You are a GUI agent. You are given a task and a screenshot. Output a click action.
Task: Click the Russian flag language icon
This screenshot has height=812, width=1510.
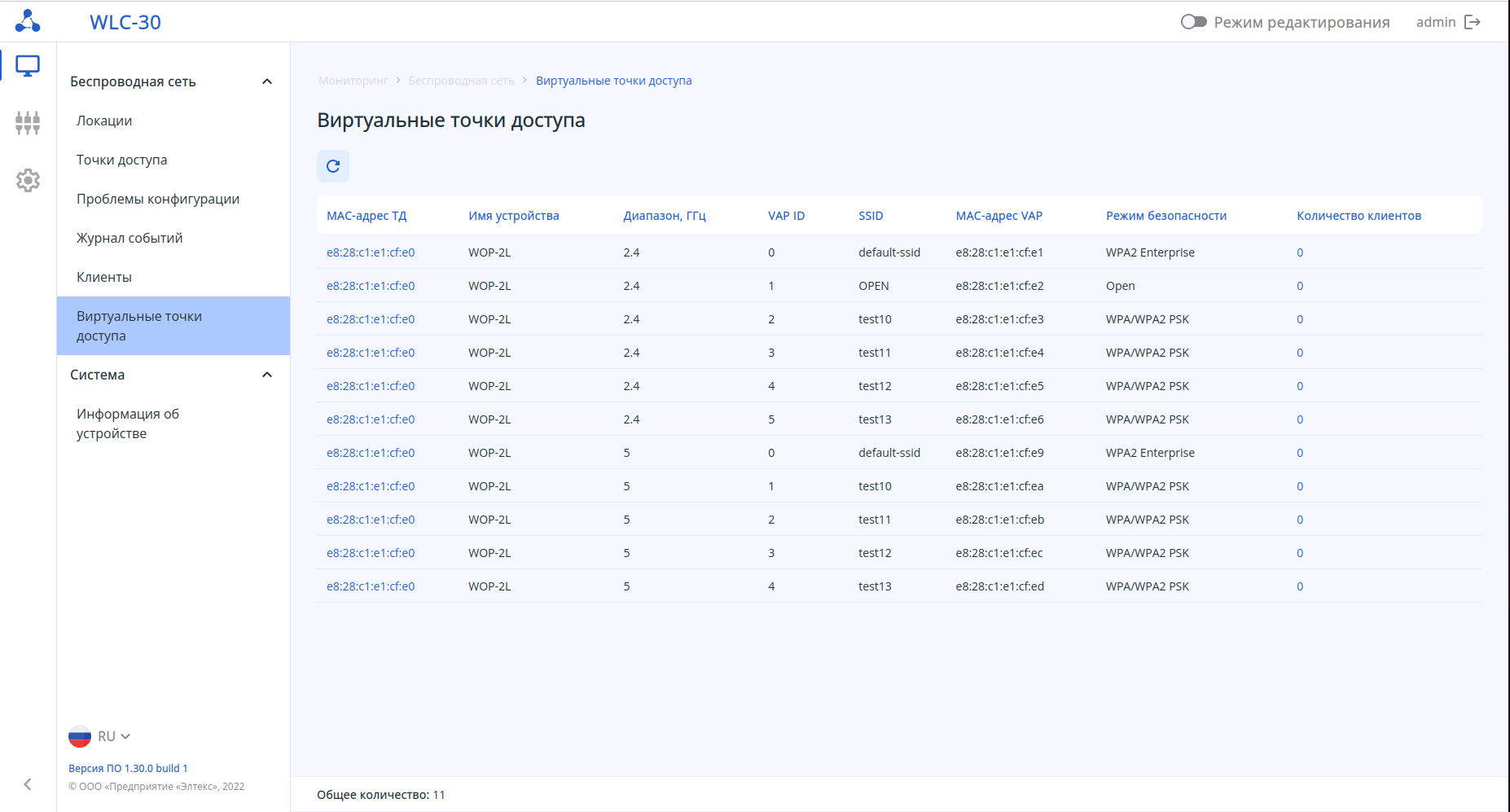[80, 736]
